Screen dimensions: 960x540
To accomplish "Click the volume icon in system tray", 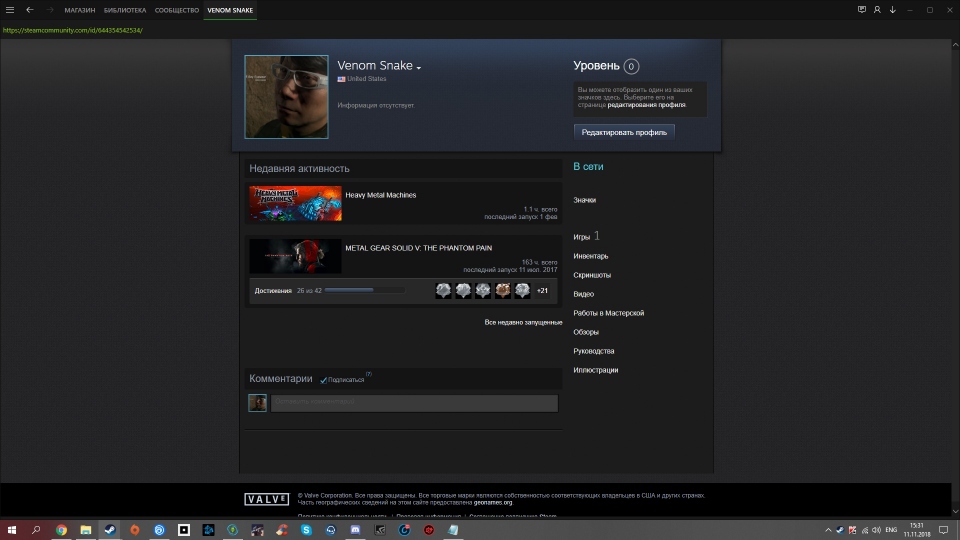I will point(876,530).
